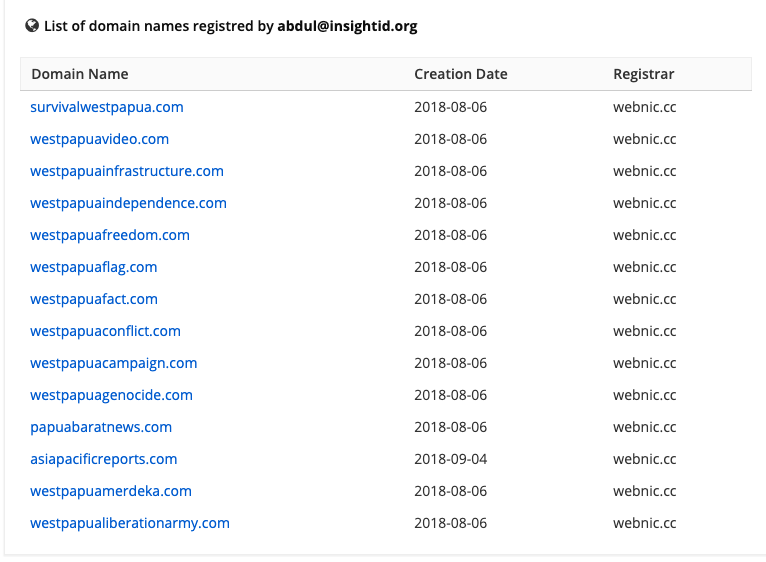Screen dimensions: 766x562
Task: Select westpapuacampaign.com domain link
Action: tap(113, 363)
